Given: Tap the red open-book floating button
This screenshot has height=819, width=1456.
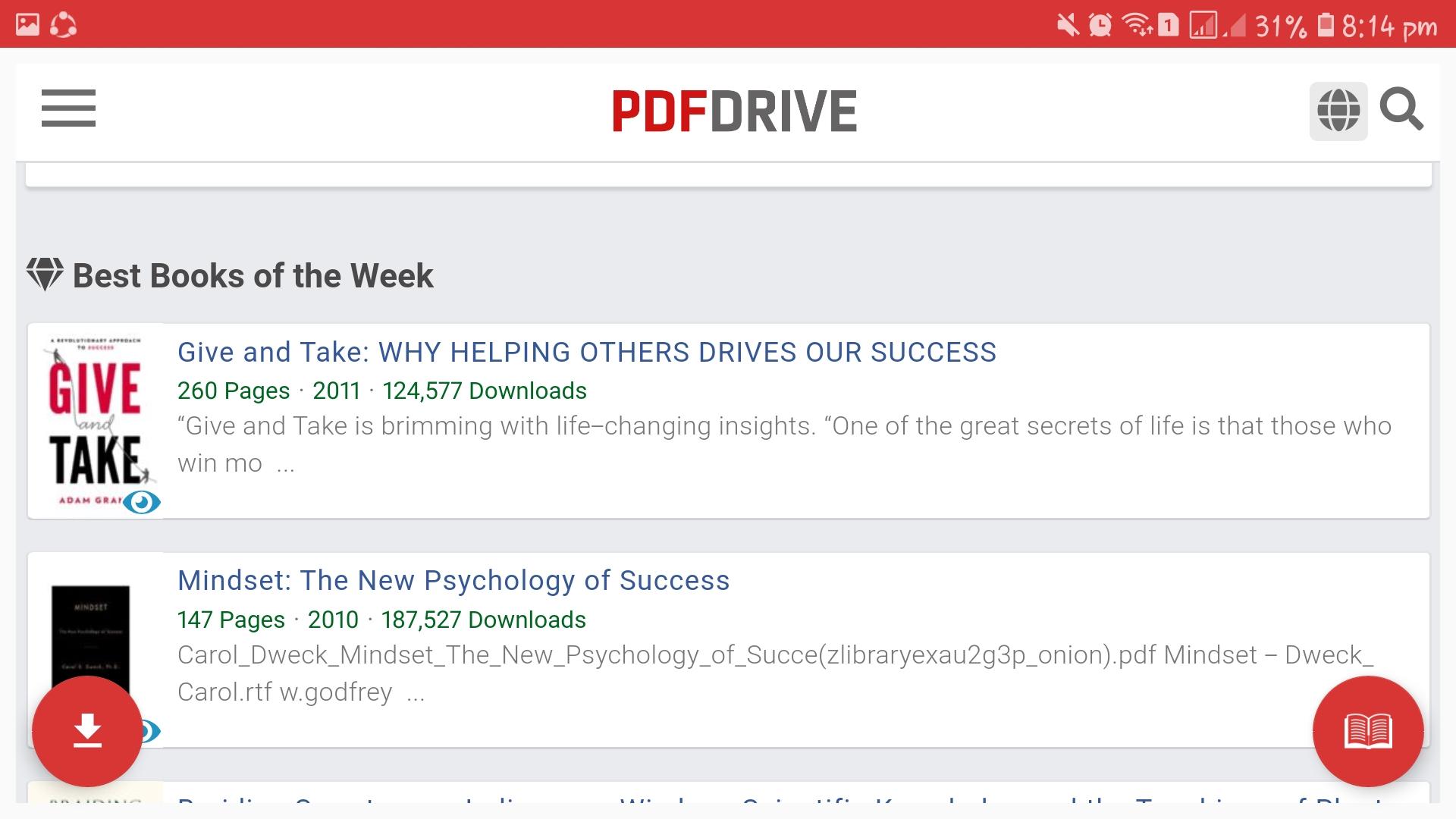Looking at the screenshot, I should pyautogui.click(x=1368, y=731).
